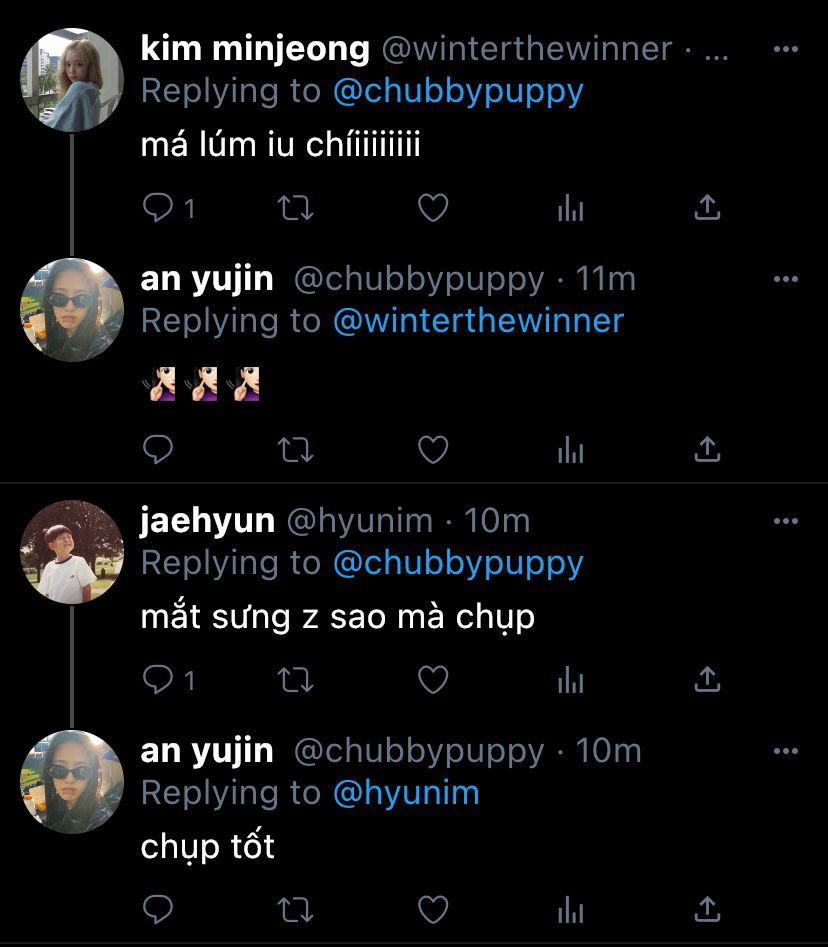View analytics for an yujin's emoji tweet

(571, 450)
